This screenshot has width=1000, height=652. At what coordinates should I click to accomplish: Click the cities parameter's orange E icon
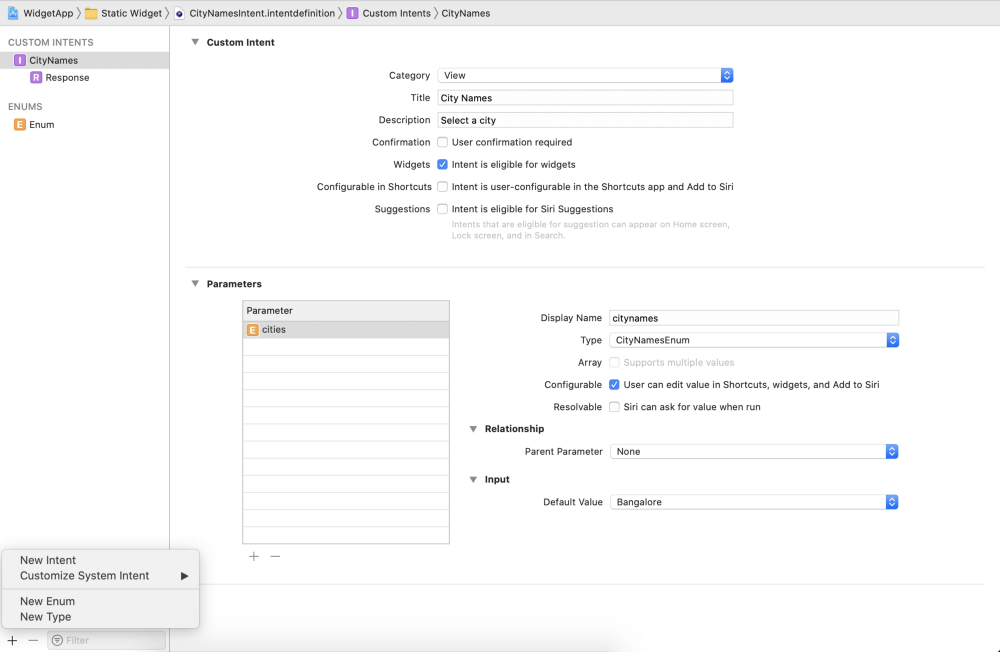coord(253,329)
